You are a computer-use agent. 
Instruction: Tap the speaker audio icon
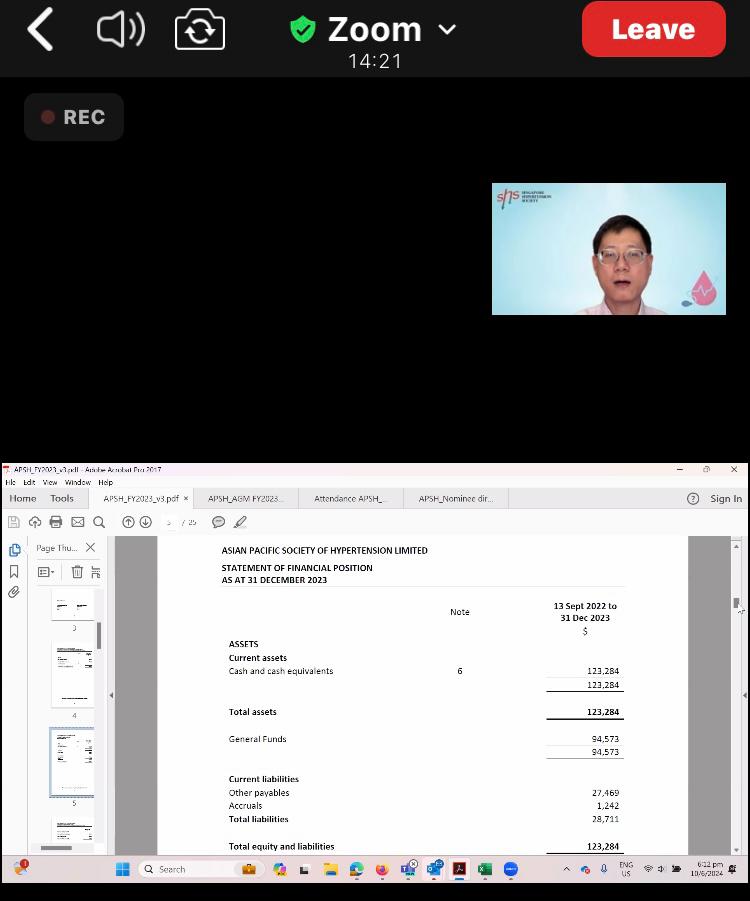click(121, 30)
